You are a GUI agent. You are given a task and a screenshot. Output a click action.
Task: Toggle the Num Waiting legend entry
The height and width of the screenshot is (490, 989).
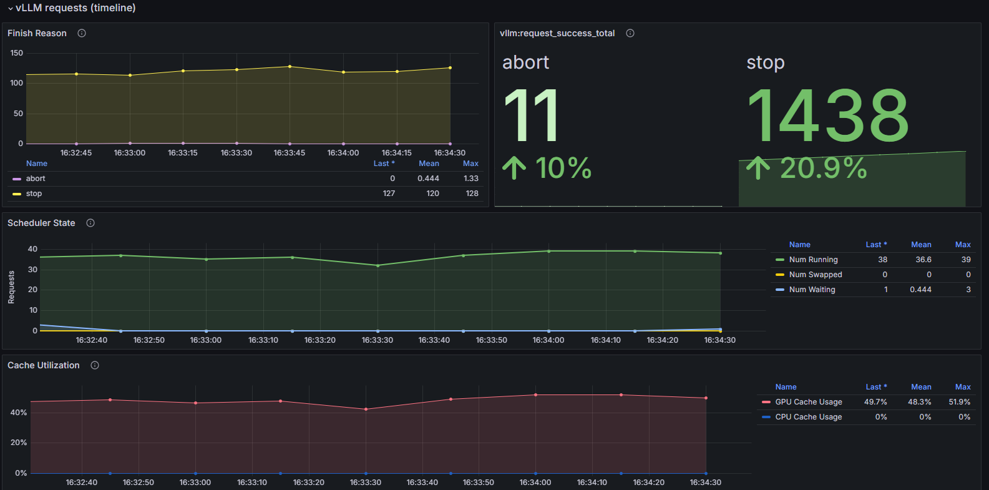814,290
